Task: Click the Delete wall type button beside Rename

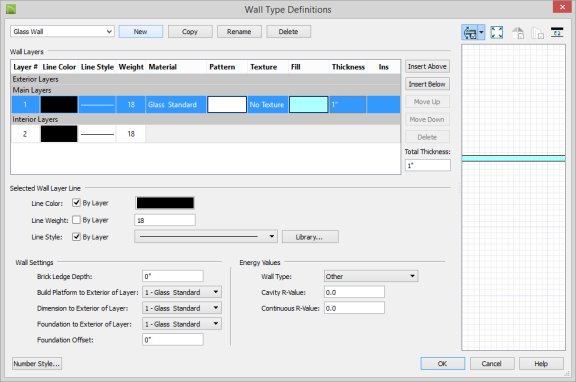Action: point(288,32)
